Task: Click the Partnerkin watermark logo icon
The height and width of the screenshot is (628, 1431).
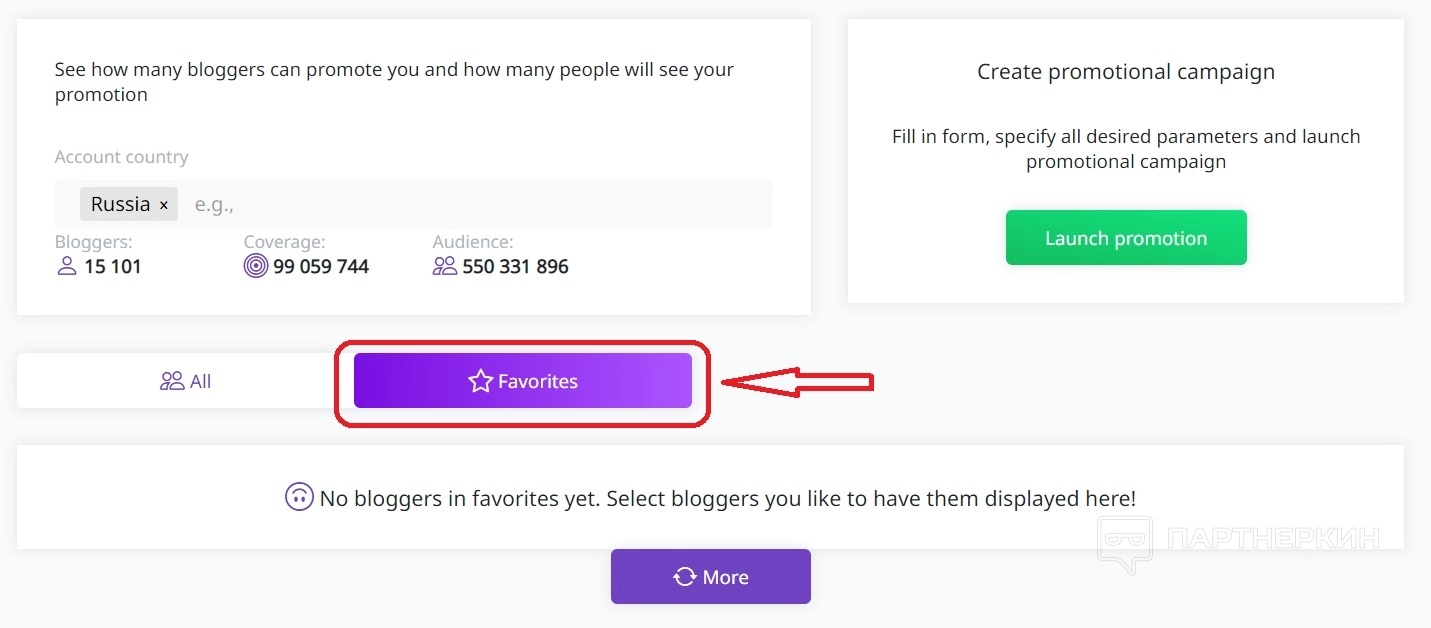Action: [x=1125, y=543]
